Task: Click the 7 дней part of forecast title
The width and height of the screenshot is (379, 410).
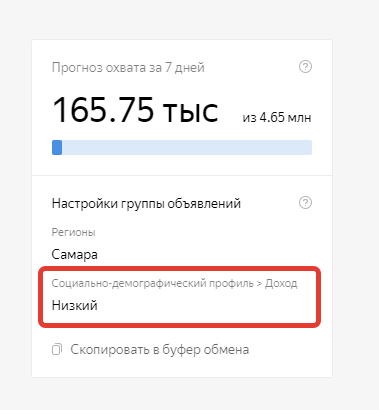Action: coord(185,68)
